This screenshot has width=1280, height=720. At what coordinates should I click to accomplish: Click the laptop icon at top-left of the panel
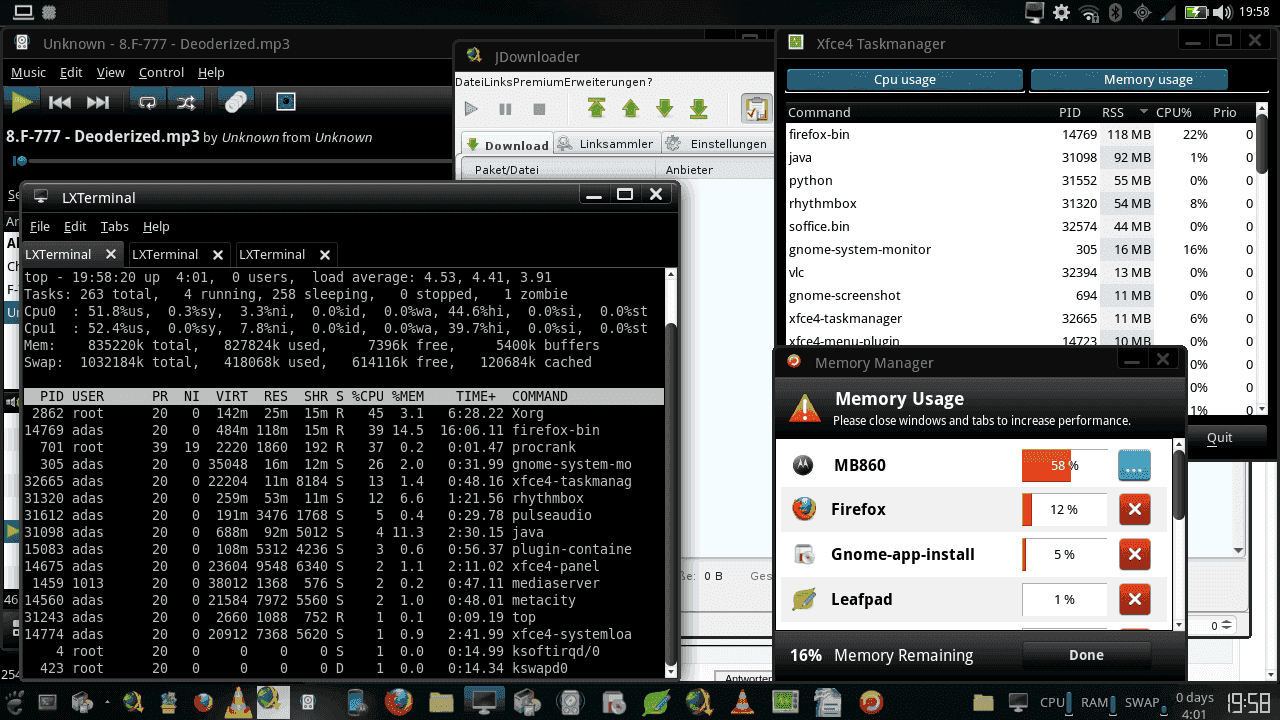[23, 12]
